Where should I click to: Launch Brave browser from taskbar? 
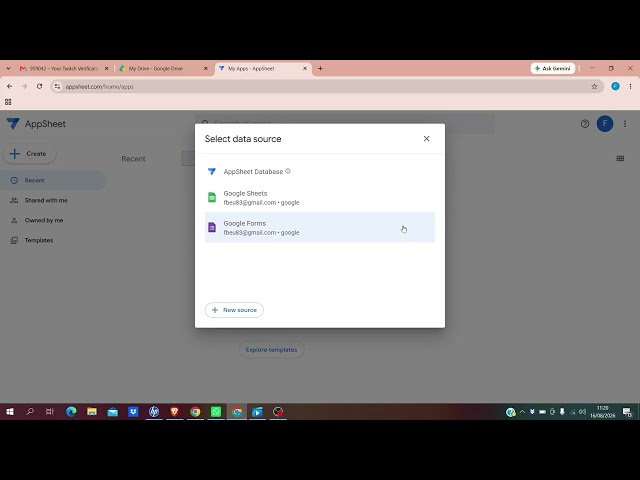175,412
